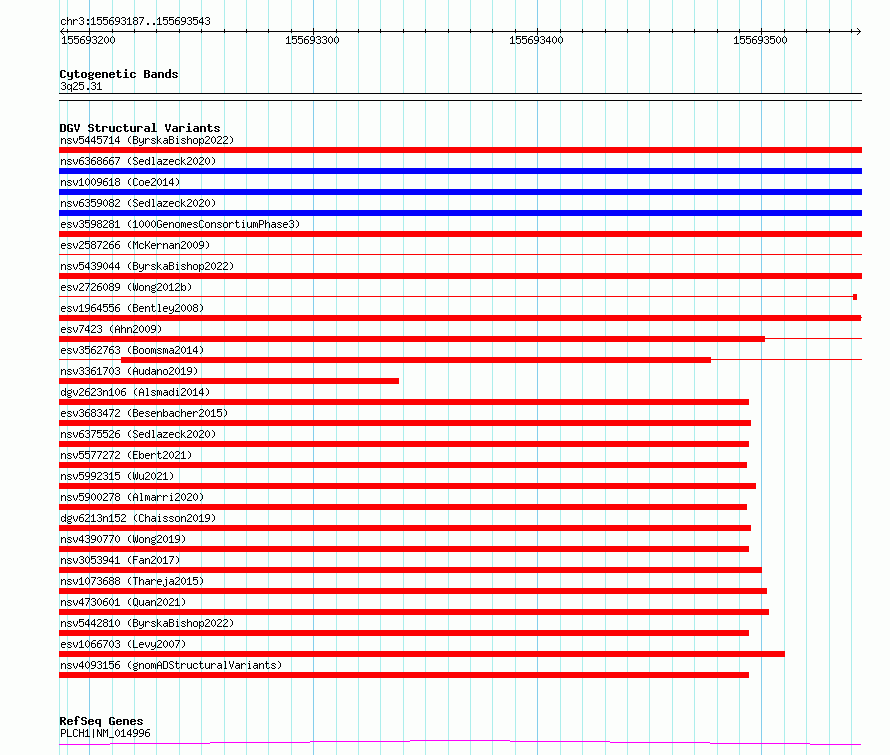Click the red bar of nsv3053941
This screenshot has width=890, height=755.
click(410, 570)
